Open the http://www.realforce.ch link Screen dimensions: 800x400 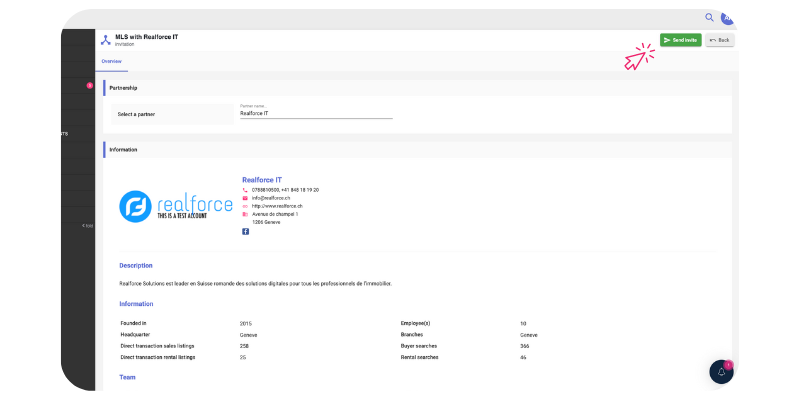coord(277,206)
